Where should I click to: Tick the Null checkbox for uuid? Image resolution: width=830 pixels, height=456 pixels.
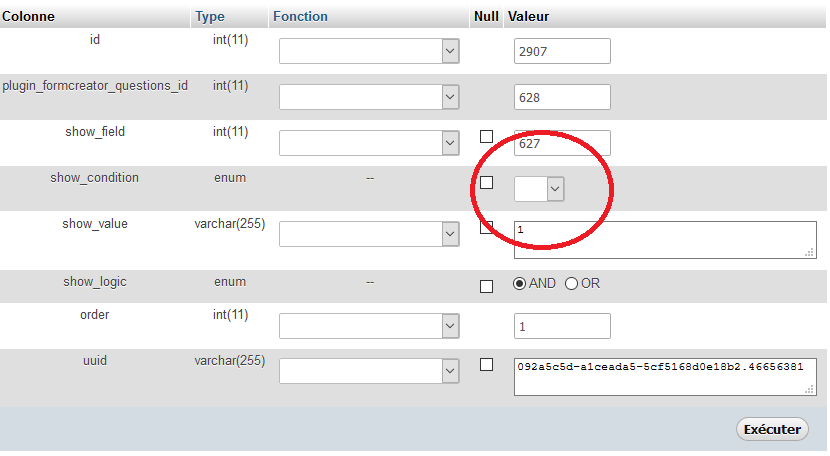(x=486, y=365)
